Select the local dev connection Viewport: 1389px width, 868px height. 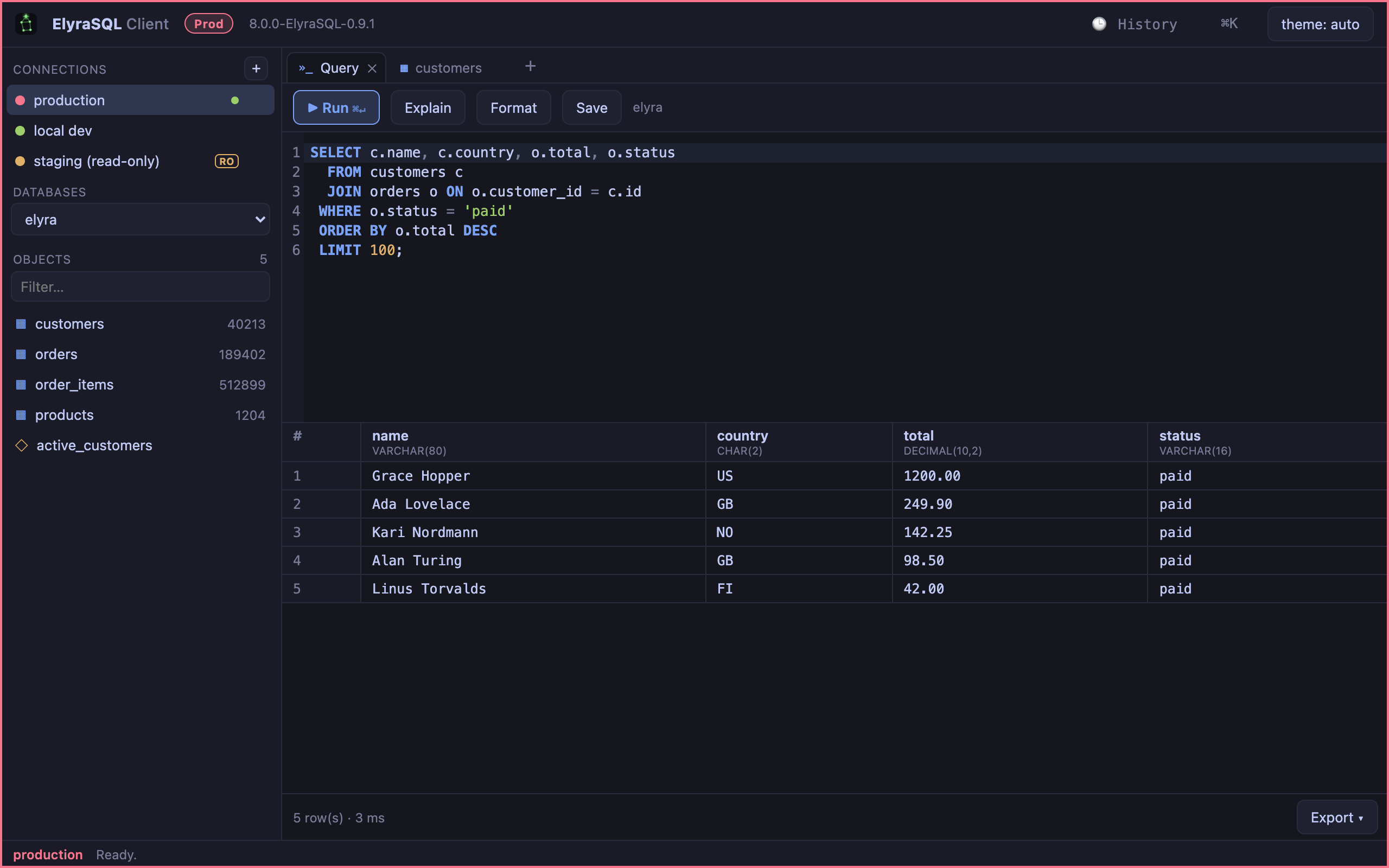(x=141, y=131)
